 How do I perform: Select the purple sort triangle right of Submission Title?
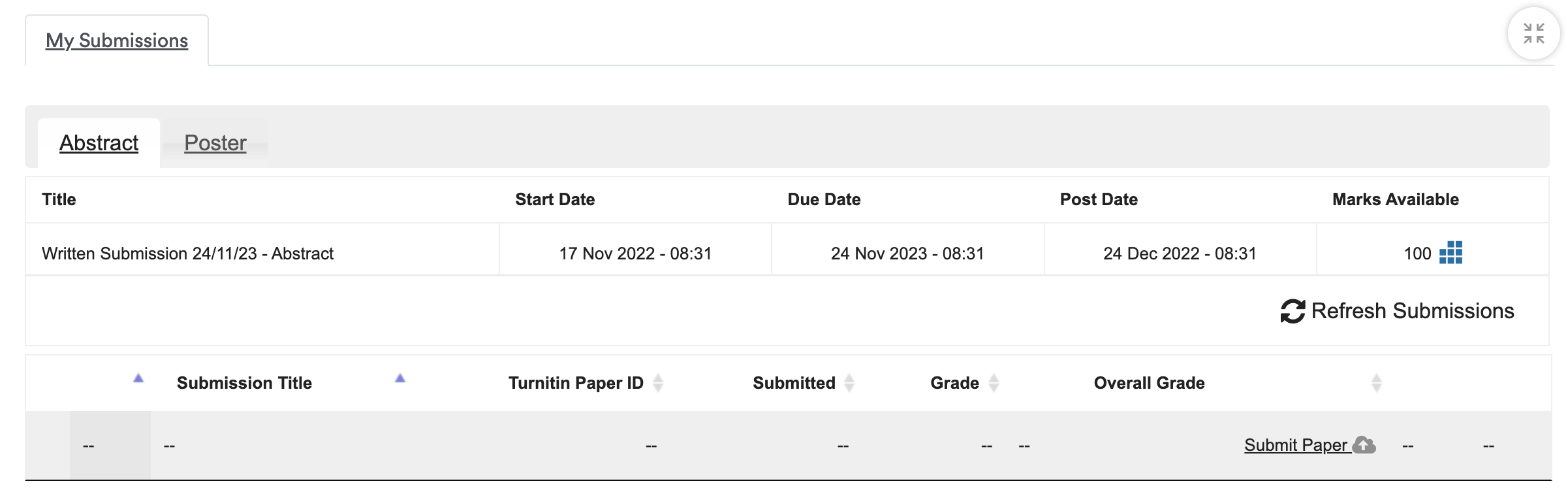click(399, 378)
